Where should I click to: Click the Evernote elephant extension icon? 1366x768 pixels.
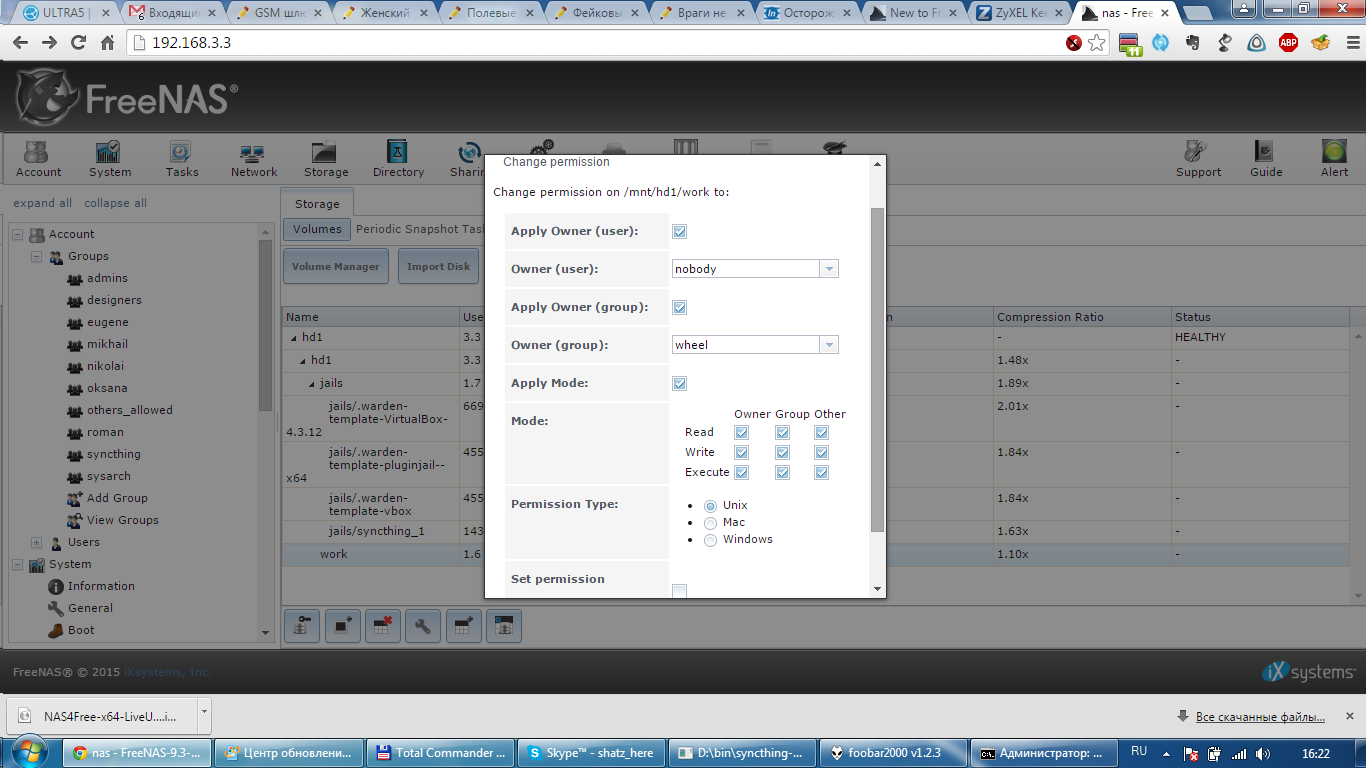pyautogui.click(x=1192, y=43)
